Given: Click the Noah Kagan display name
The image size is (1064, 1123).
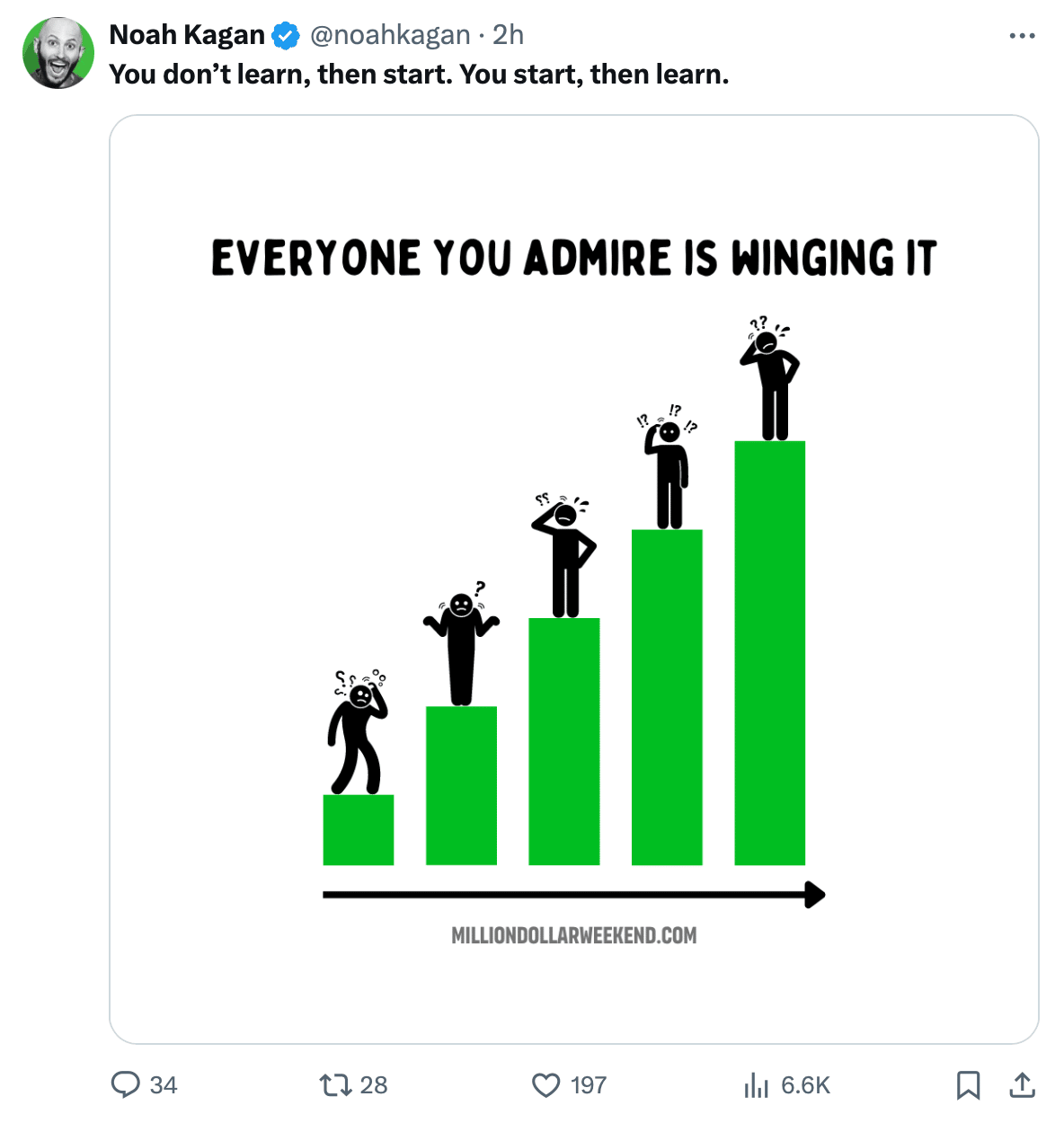Looking at the screenshot, I should click(x=187, y=35).
